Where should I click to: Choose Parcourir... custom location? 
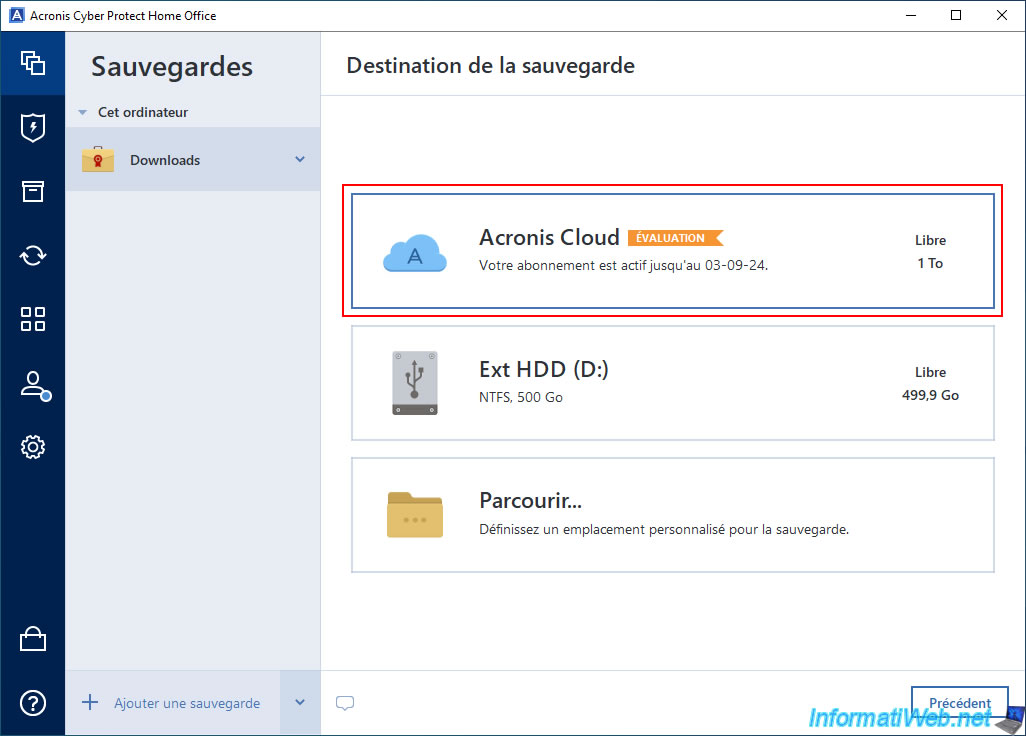pyautogui.click(x=673, y=515)
